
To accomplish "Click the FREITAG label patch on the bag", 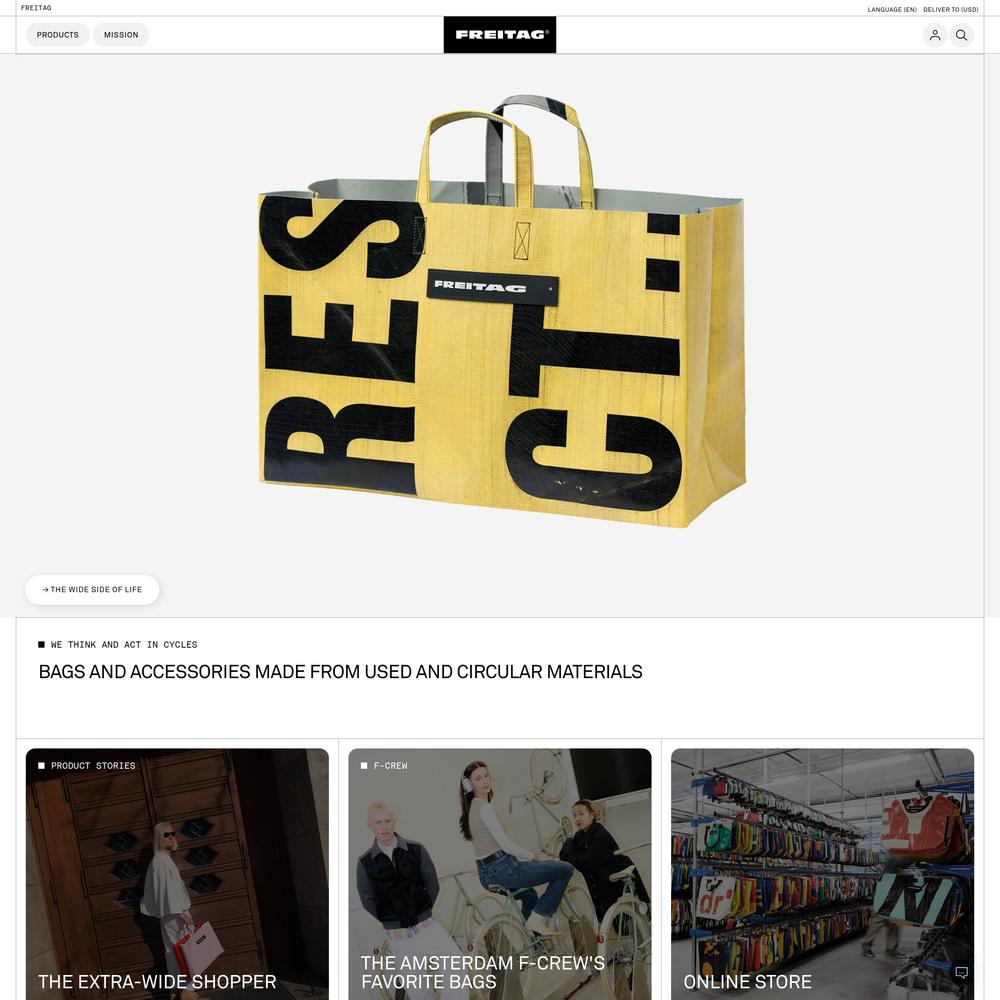I will point(492,287).
